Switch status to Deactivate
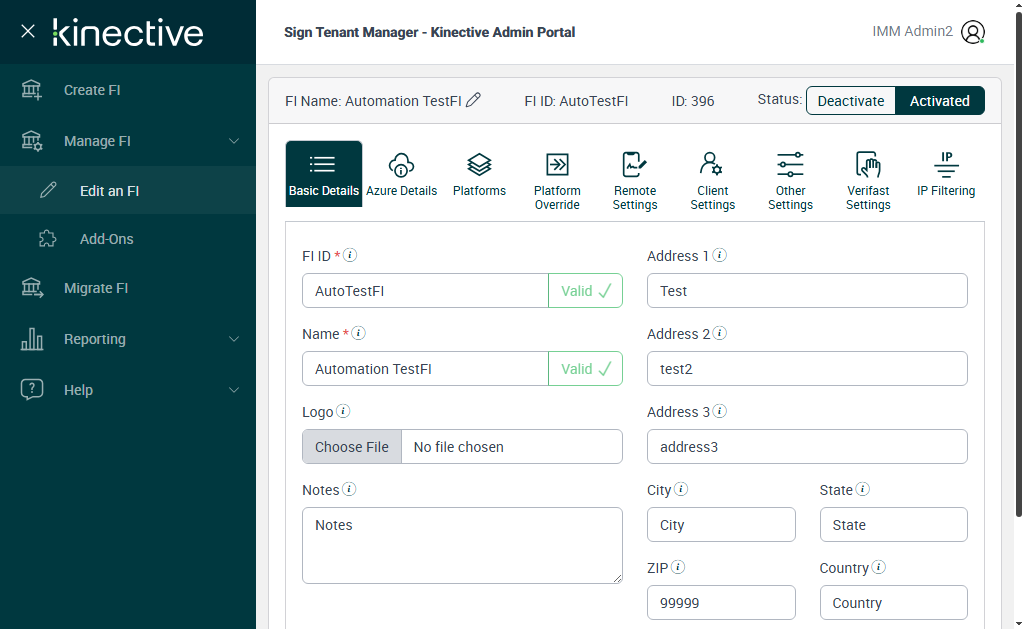 pos(851,101)
